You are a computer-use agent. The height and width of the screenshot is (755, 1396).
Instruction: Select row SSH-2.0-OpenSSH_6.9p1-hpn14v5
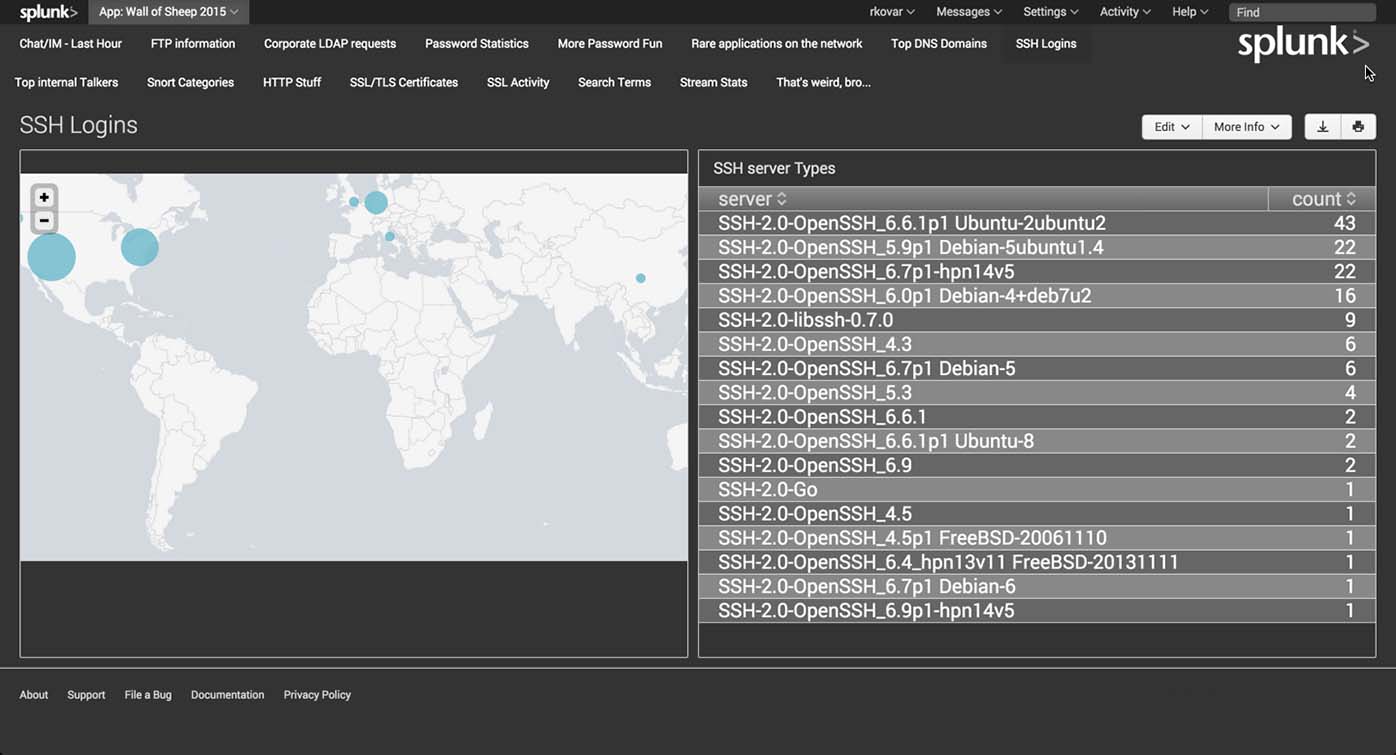tap(1037, 611)
